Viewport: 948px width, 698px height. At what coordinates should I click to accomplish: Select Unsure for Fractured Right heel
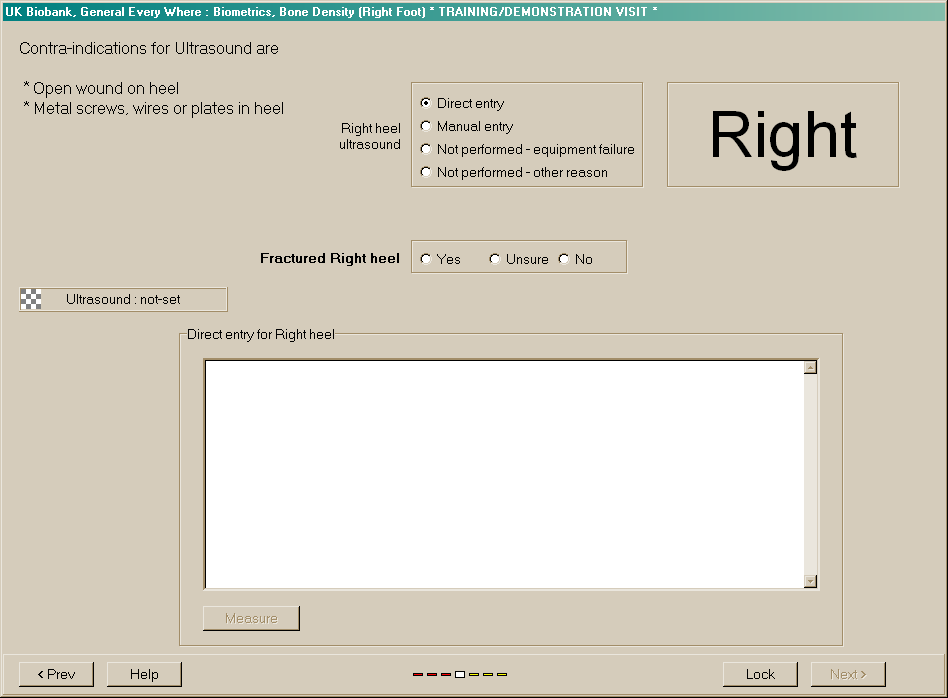[x=495, y=259]
